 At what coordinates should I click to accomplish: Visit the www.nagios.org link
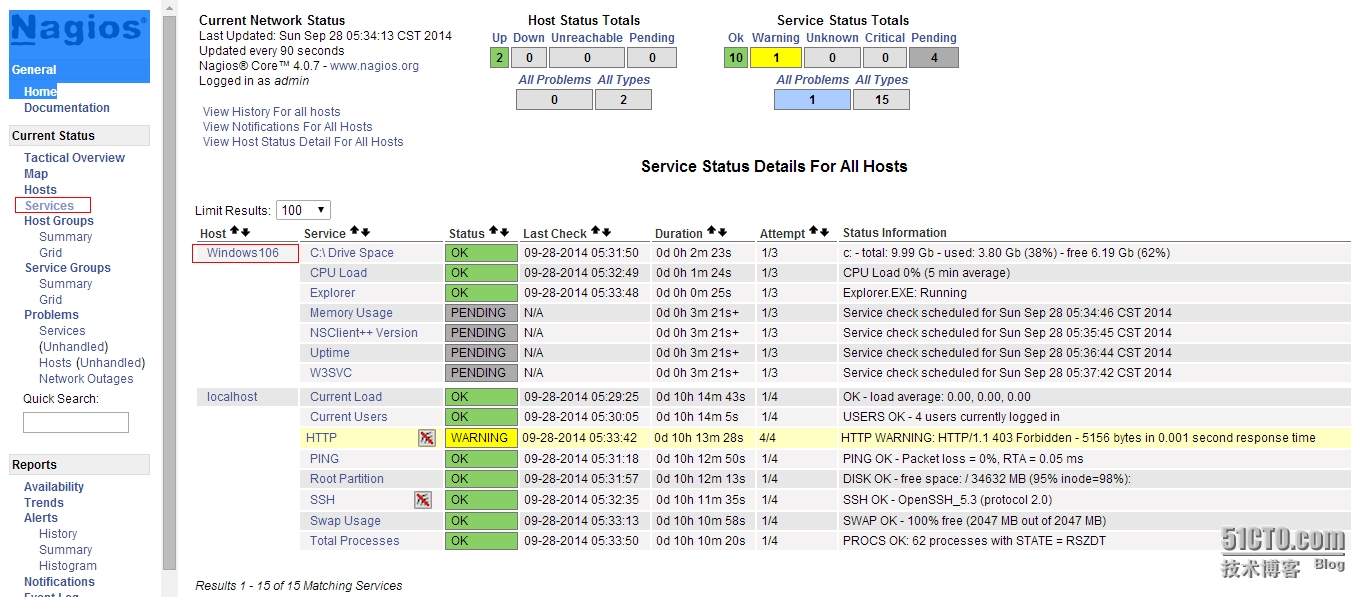tap(374, 66)
